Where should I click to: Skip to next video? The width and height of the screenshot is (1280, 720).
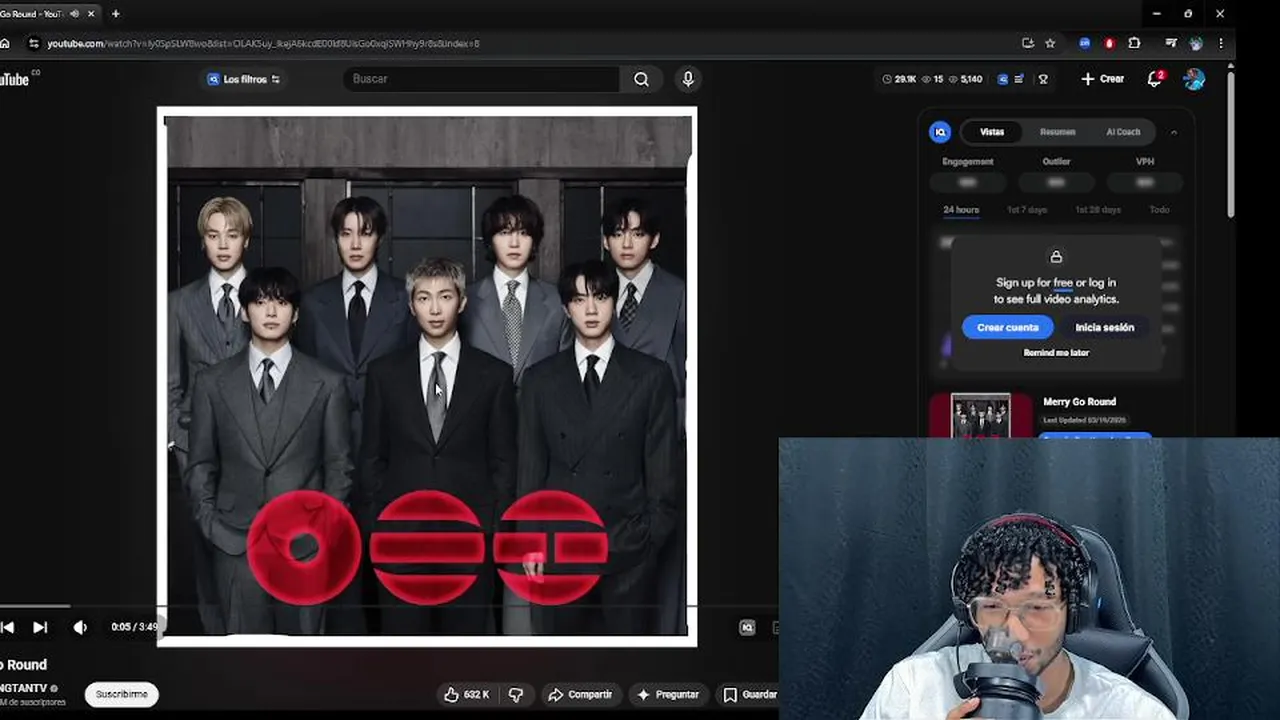click(x=40, y=627)
